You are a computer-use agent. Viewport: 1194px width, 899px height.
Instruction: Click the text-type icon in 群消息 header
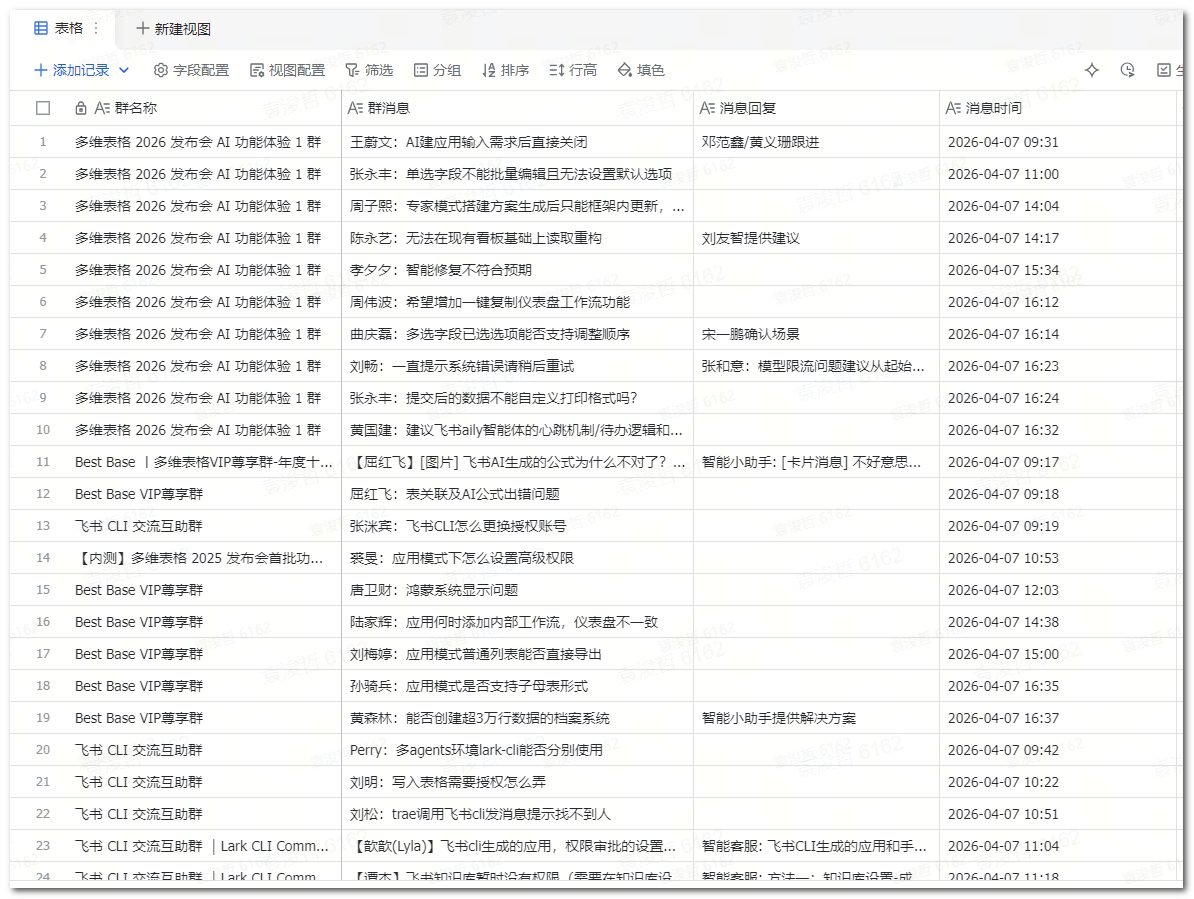pyautogui.click(x=355, y=108)
